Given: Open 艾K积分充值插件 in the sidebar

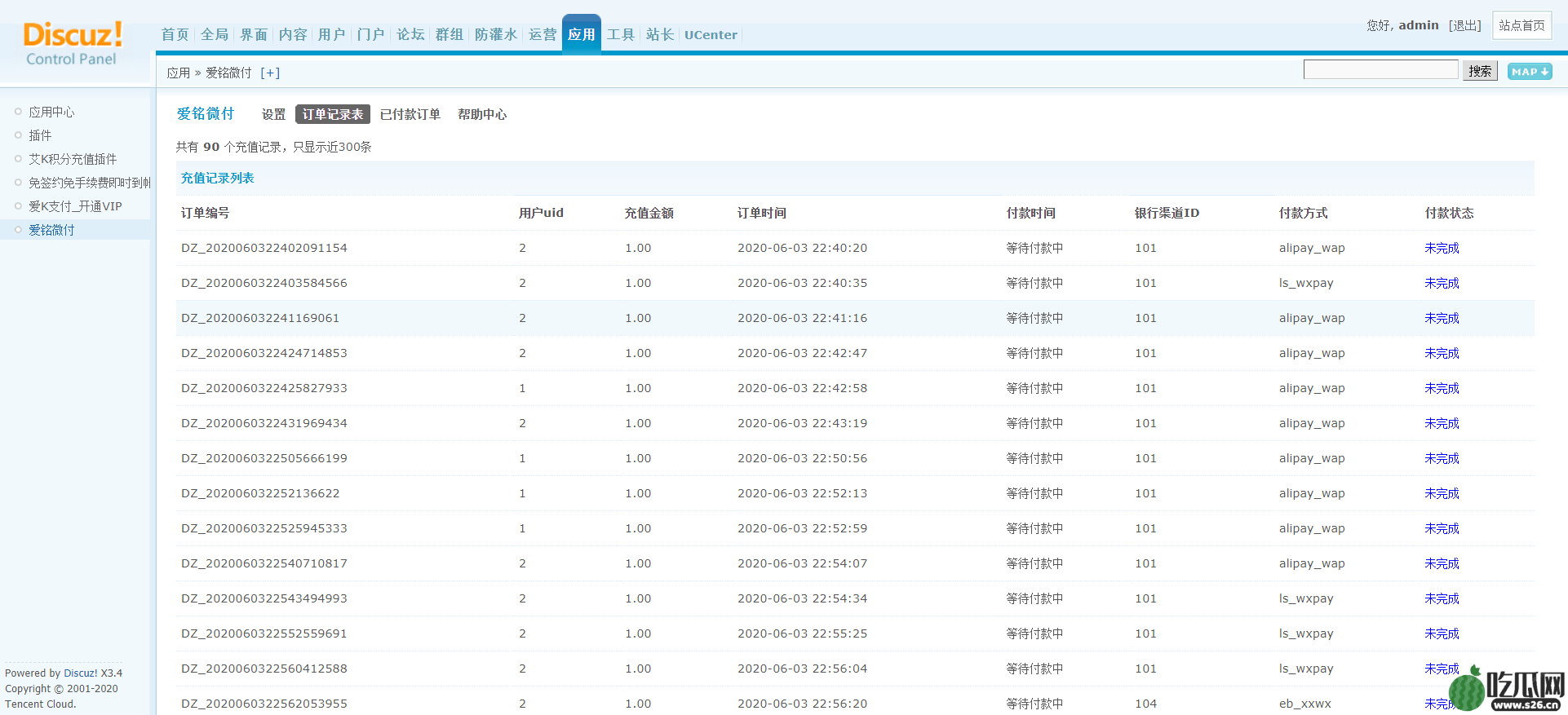Looking at the screenshot, I should tap(73, 159).
